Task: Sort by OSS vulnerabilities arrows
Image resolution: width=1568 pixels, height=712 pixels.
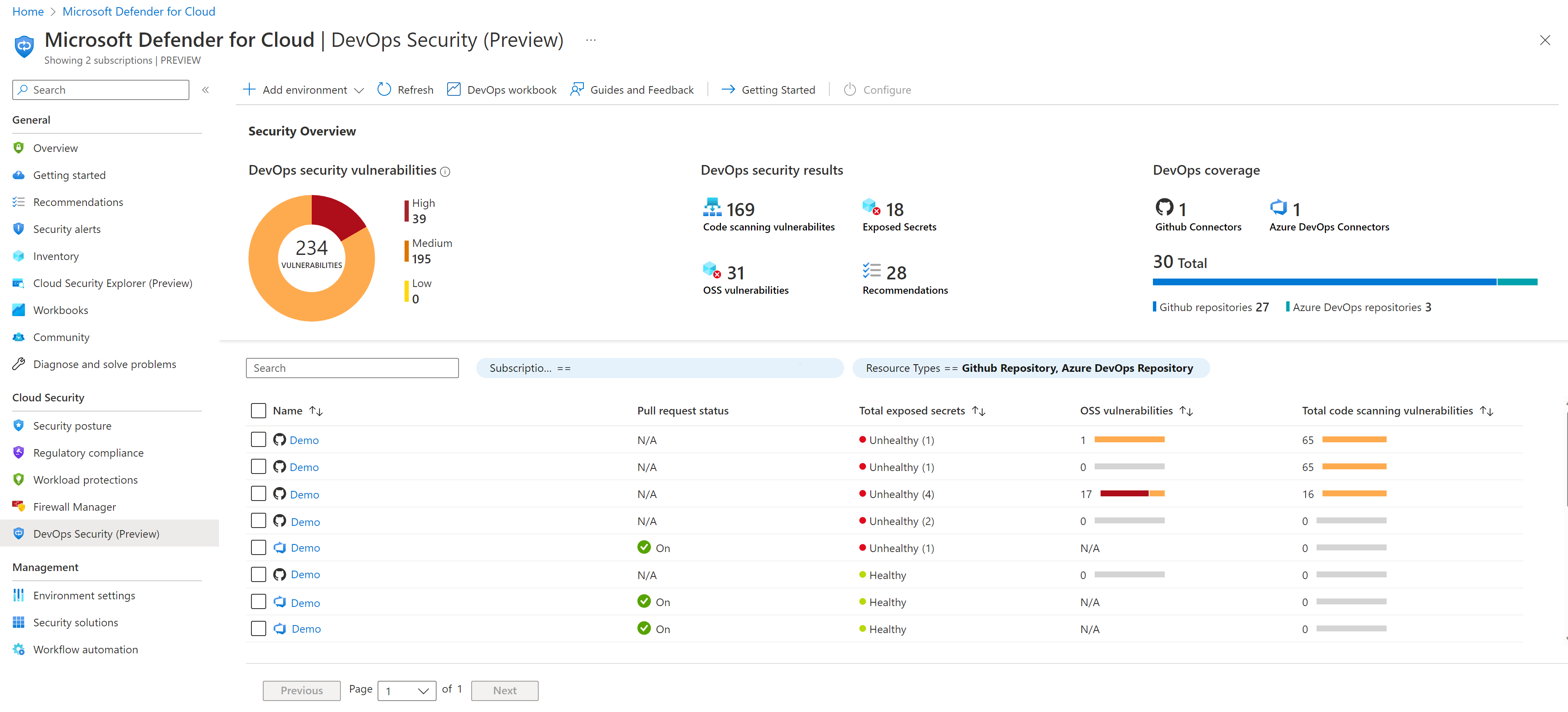Action: 1186,411
